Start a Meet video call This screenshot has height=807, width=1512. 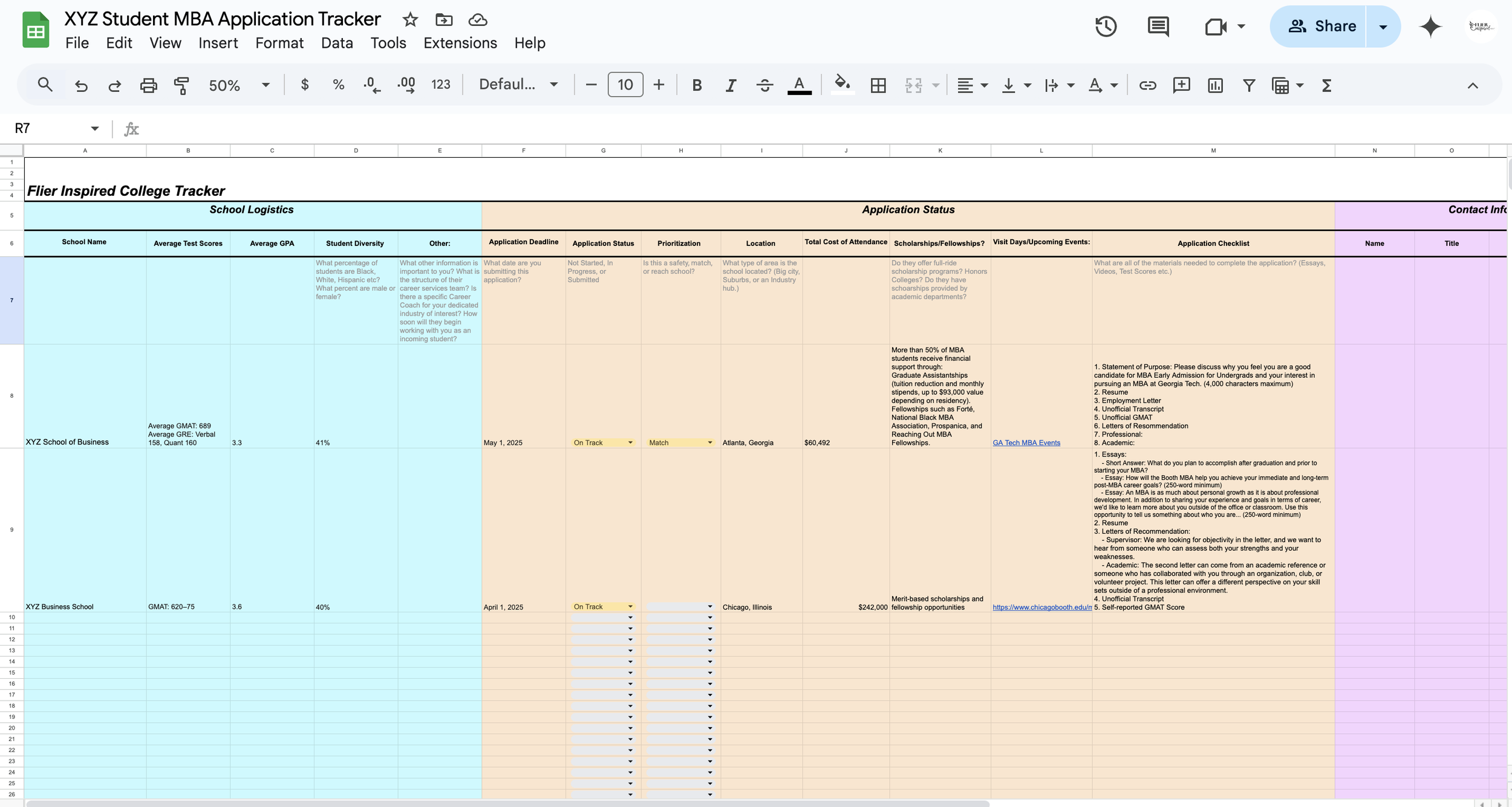click(x=1216, y=27)
